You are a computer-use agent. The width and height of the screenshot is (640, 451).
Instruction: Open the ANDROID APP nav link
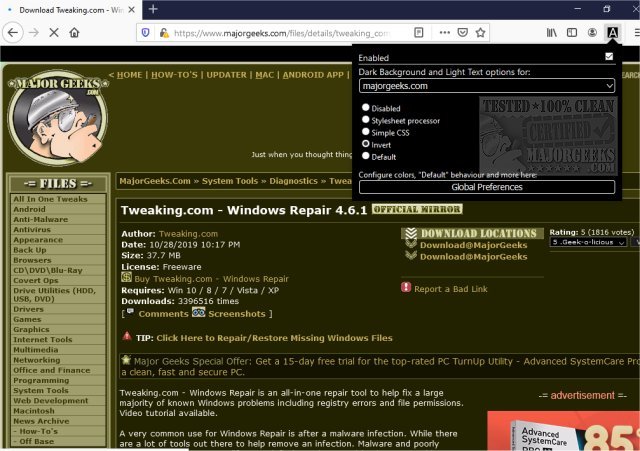click(313, 75)
